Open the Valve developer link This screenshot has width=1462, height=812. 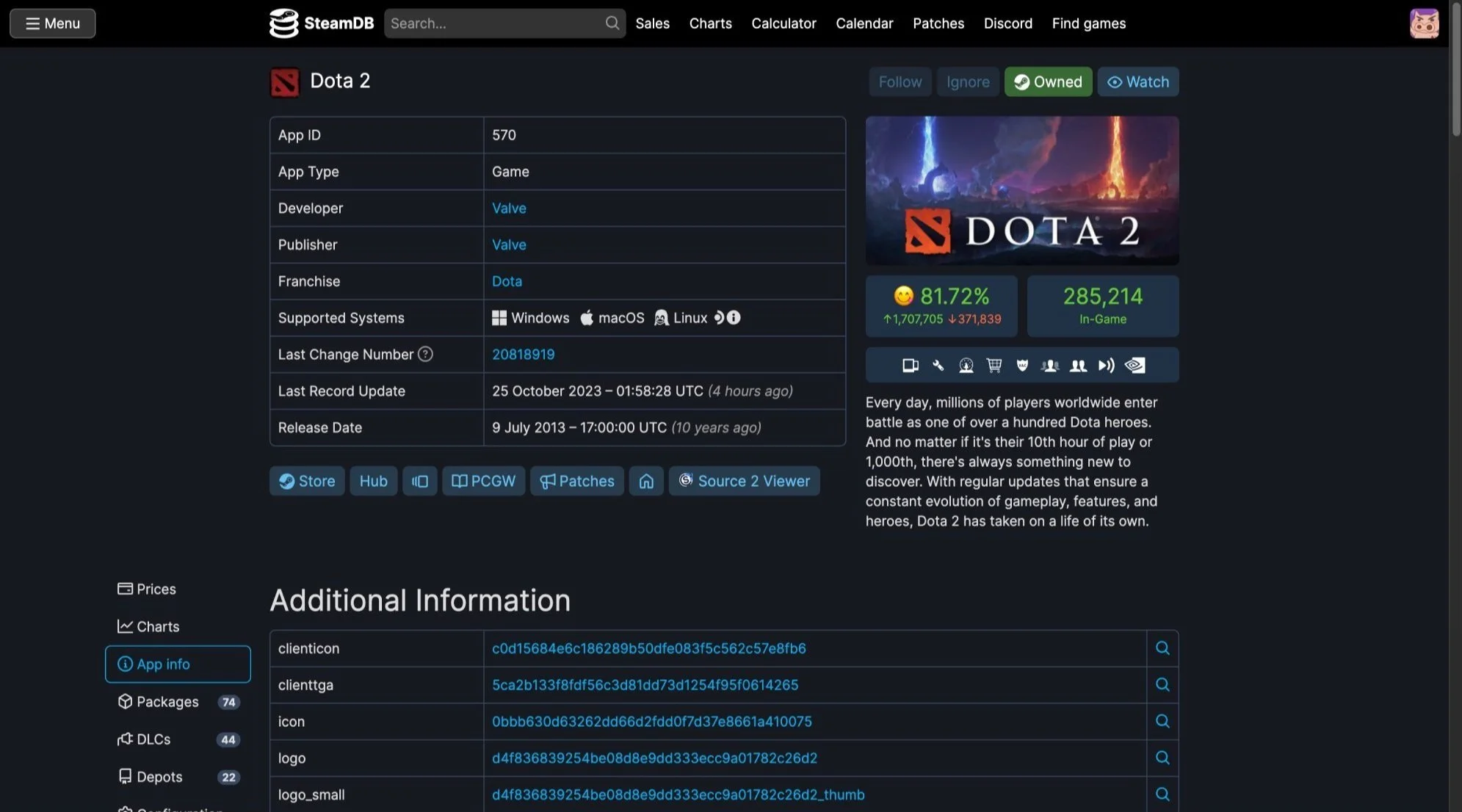tap(509, 209)
